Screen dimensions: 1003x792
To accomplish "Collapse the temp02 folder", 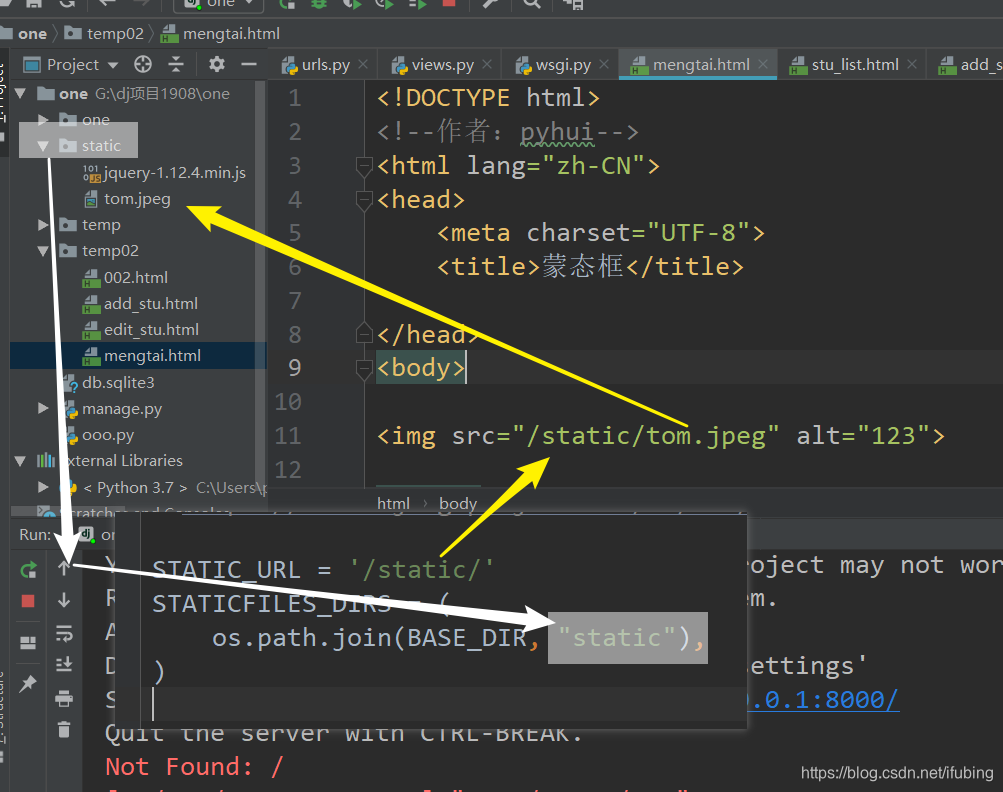I will (43, 251).
